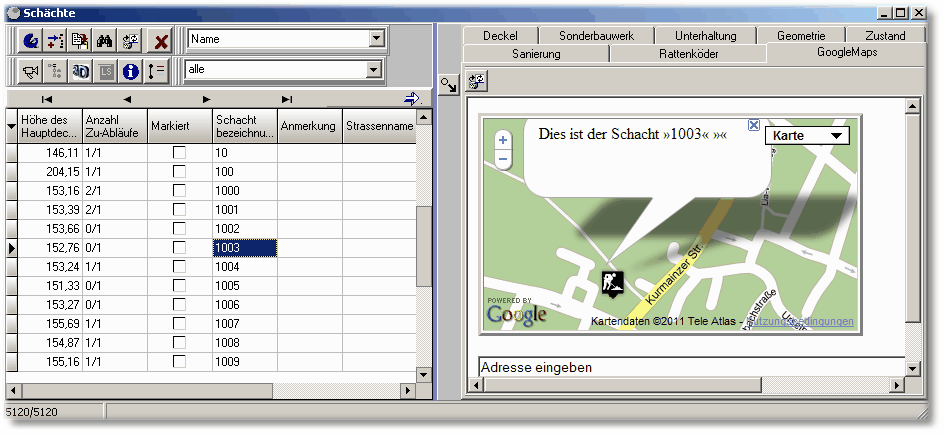This screenshot has width=945, height=436.
Task: Switch to the Zustand tab
Action: tap(885, 36)
